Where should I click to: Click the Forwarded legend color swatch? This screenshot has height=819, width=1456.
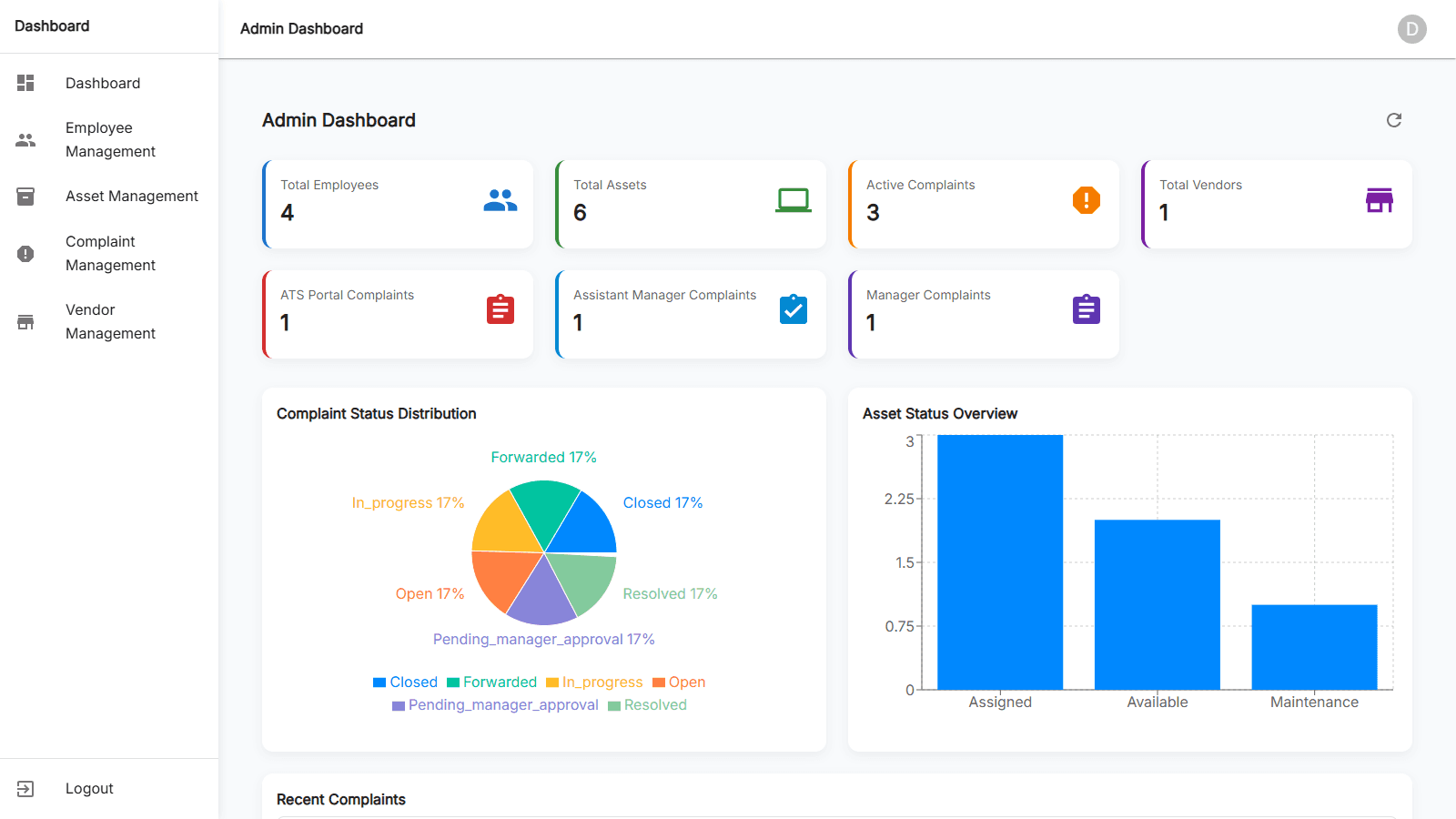point(453,682)
